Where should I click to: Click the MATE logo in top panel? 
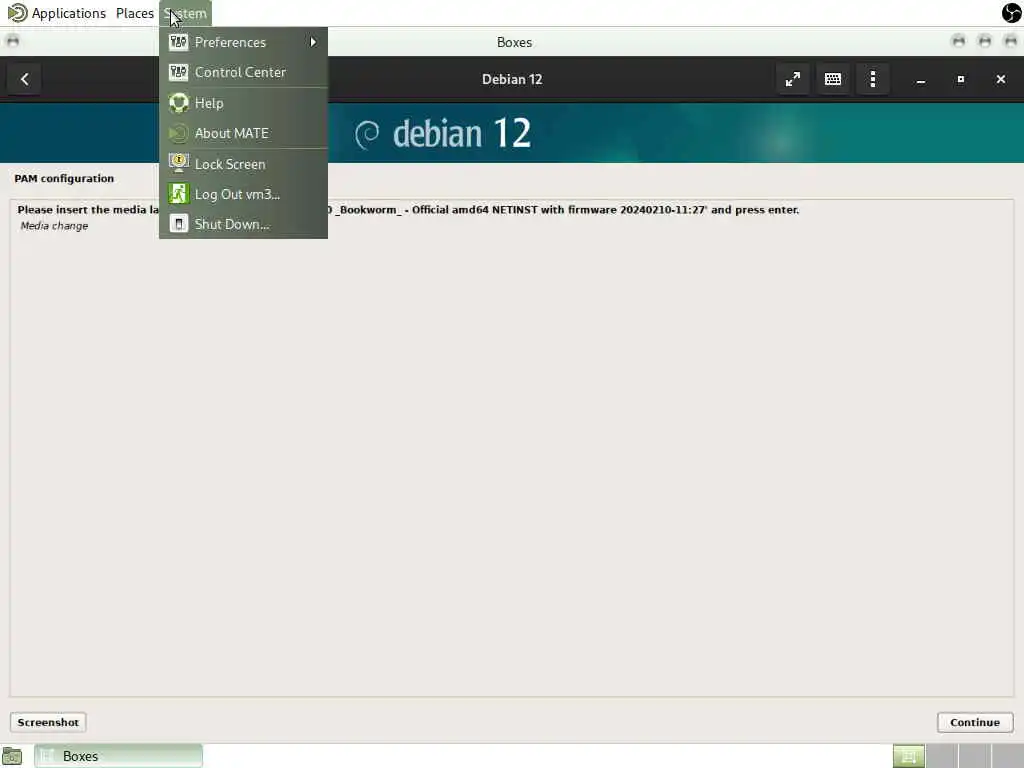17,12
